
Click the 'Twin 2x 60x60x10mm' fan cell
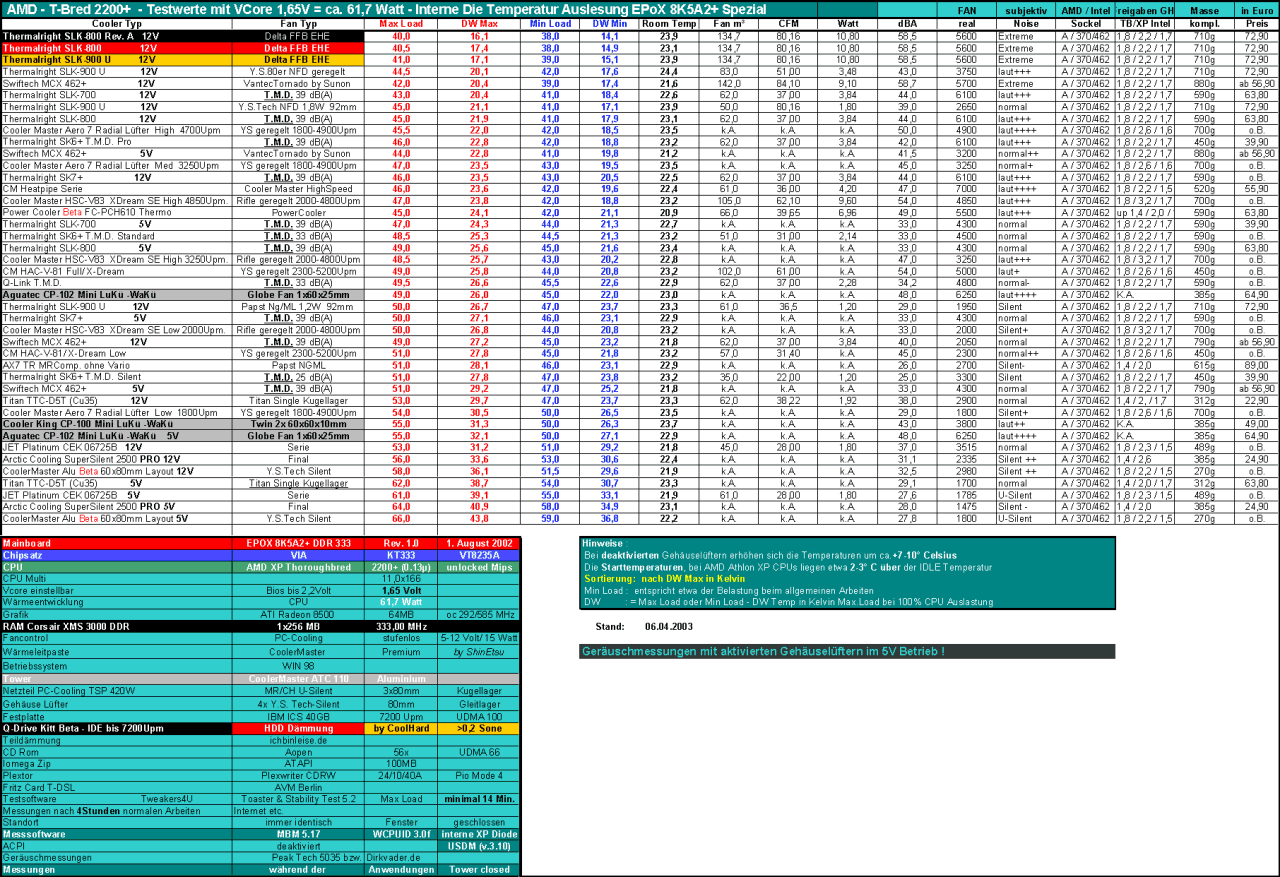(298, 424)
